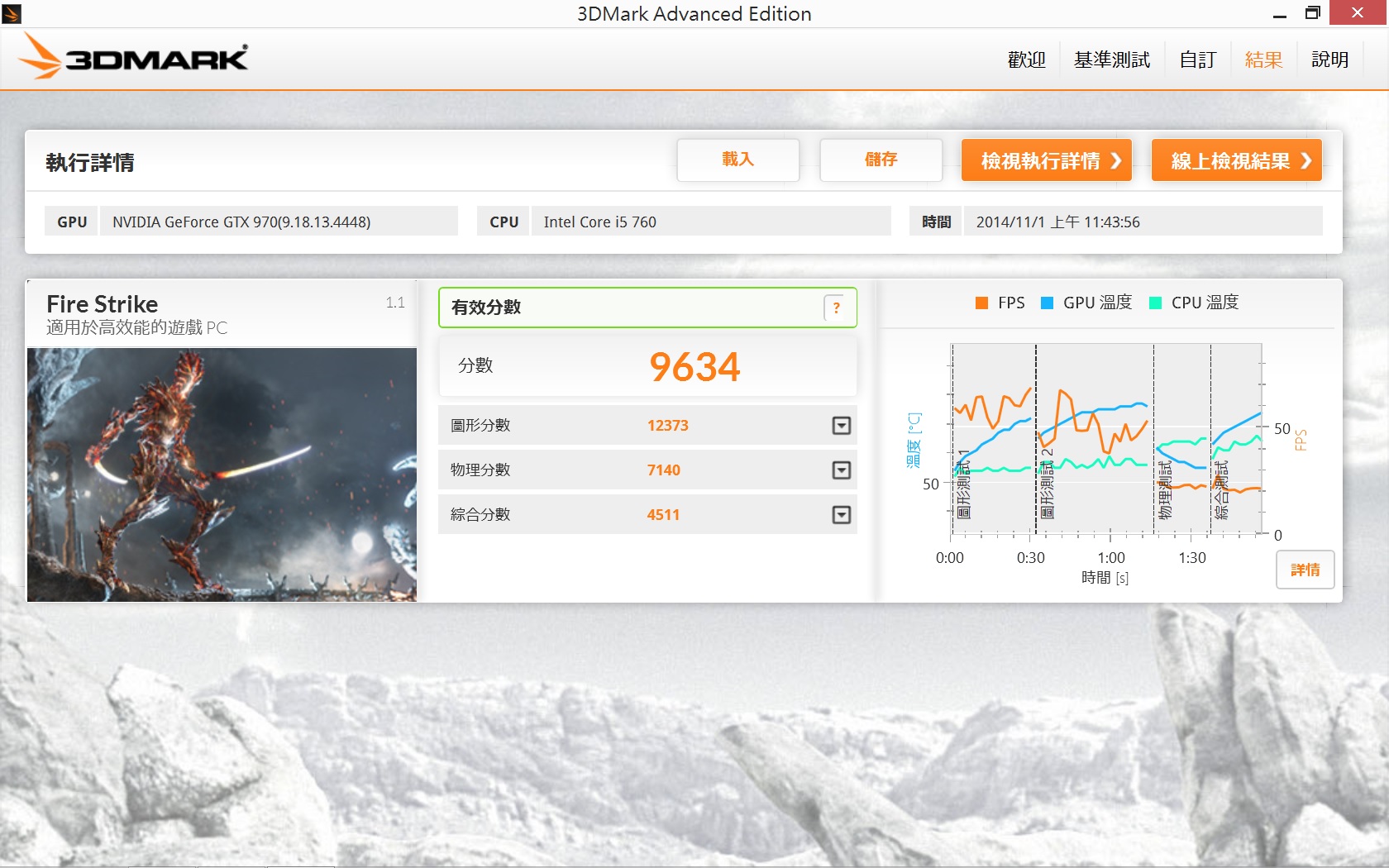Click the Fire Strike preview image
Viewport: 1389px width, 868px height.
tap(222, 475)
